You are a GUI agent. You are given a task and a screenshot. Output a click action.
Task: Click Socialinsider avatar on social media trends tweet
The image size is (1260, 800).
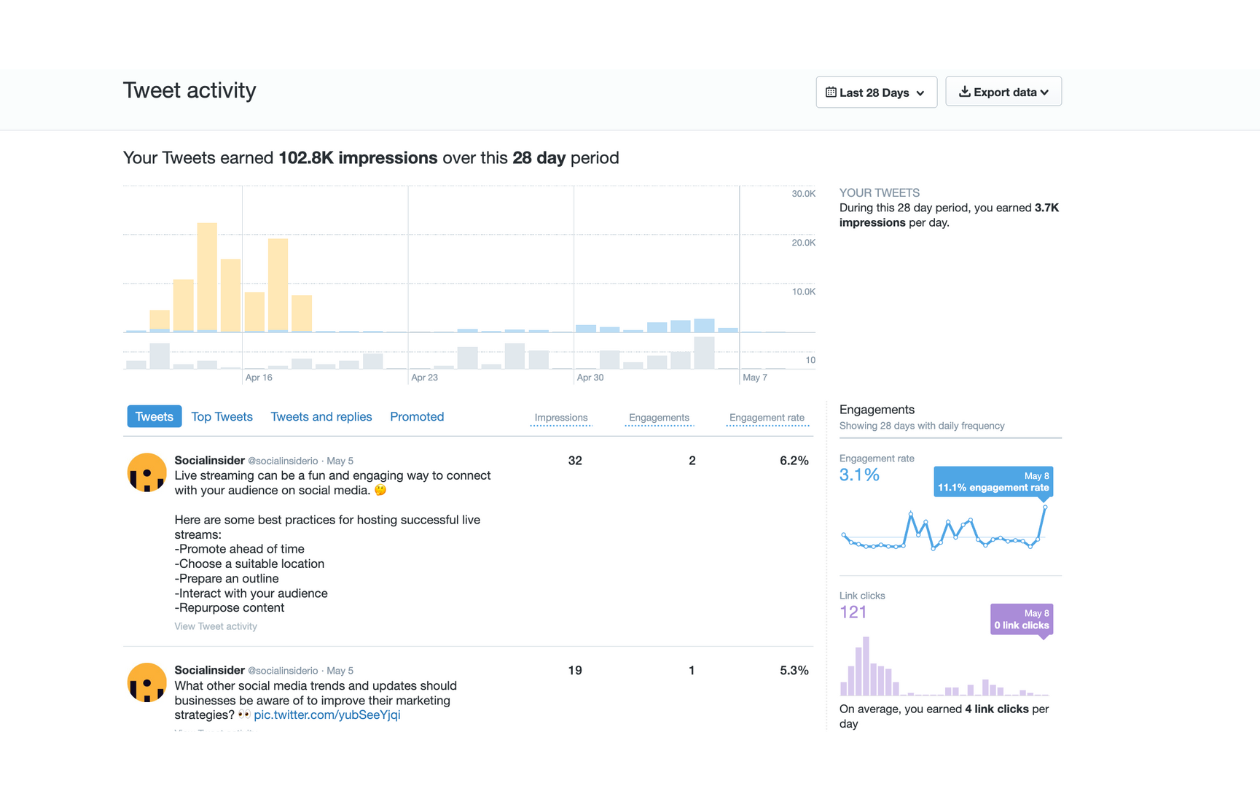tap(147, 682)
